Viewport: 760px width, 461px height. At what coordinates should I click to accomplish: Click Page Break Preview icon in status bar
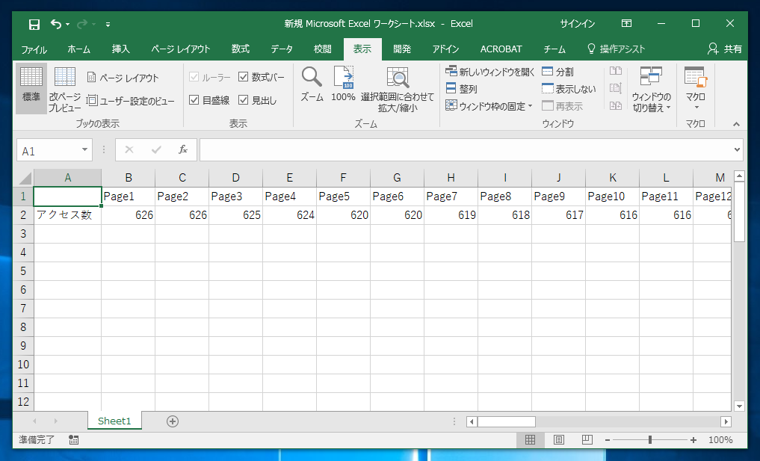587,440
